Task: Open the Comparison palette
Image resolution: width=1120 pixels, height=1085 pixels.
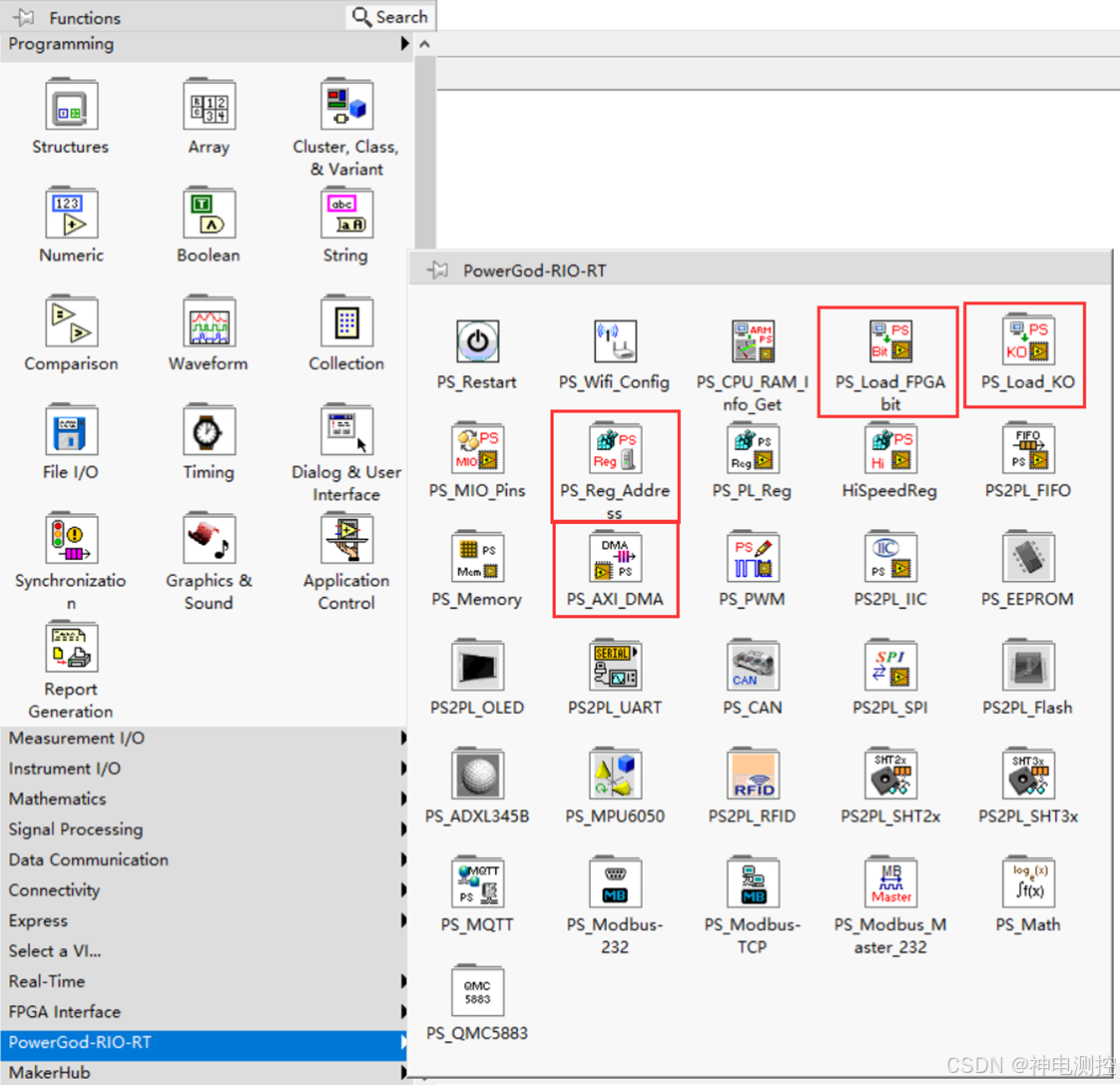Action: click(x=71, y=322)
